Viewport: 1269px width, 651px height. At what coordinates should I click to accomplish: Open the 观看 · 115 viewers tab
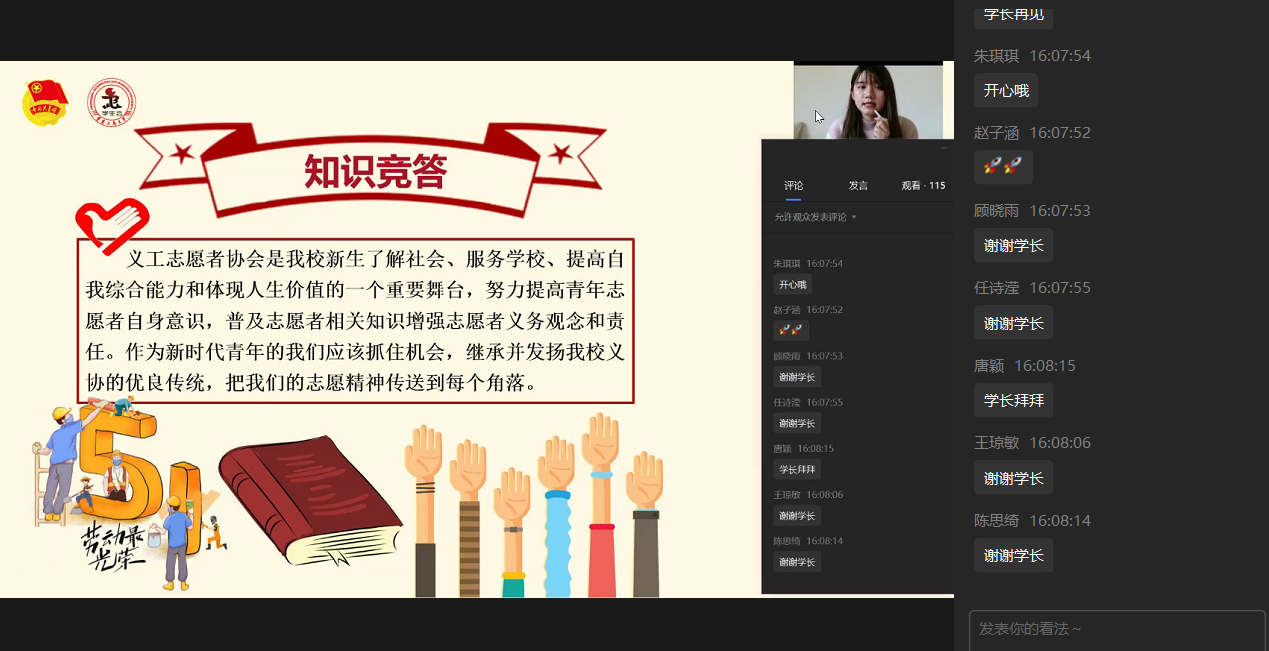pyautogui.click(x=922, y=186)
